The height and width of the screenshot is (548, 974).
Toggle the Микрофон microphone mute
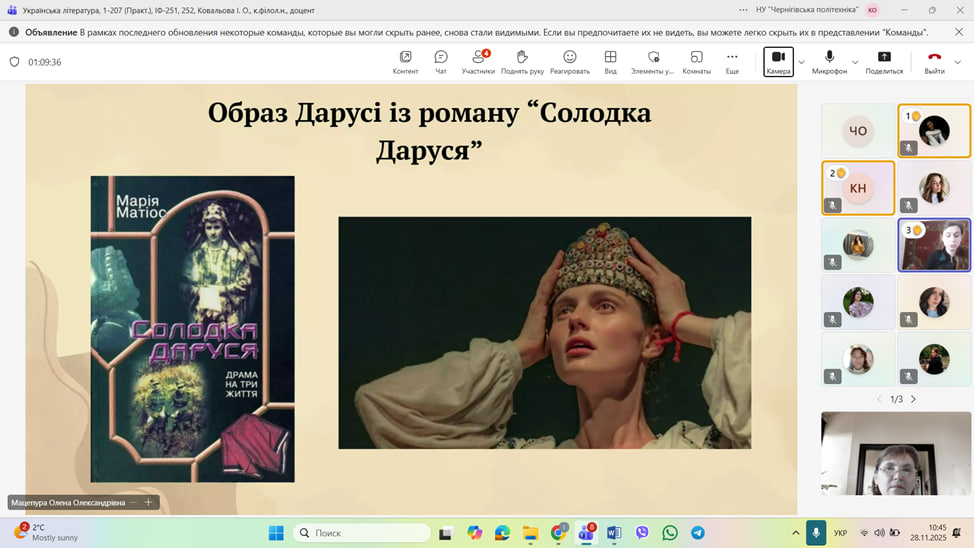829,61
